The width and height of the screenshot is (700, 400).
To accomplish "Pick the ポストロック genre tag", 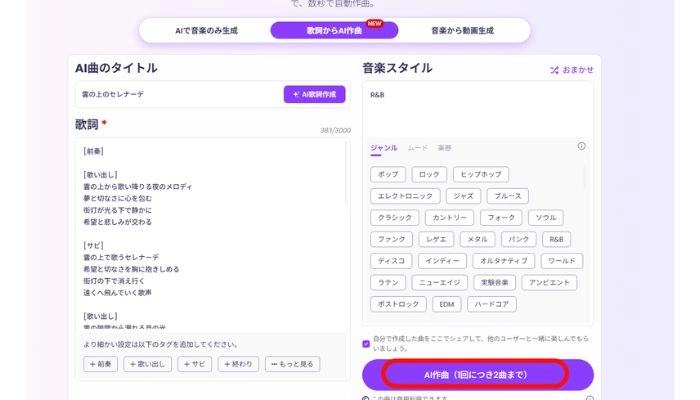I will point(398,304).
